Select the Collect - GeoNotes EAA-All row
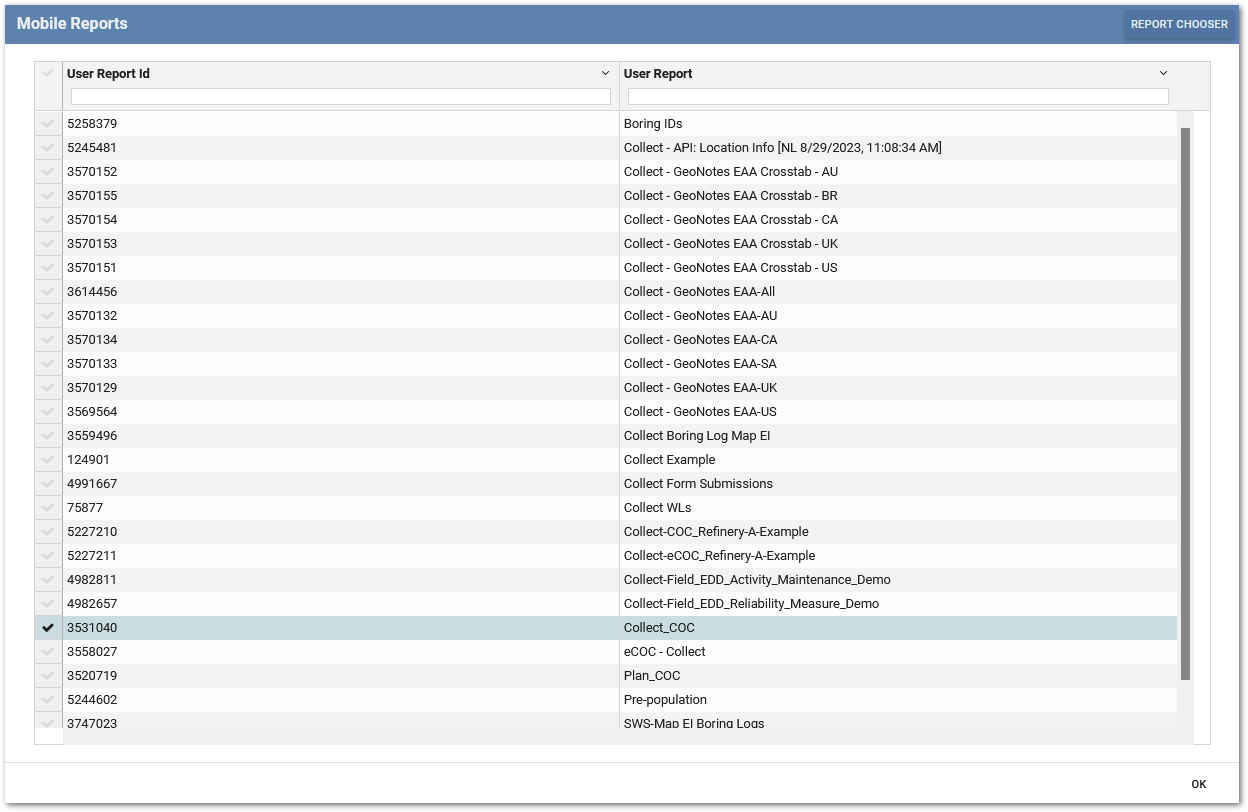This screenshot has height=812, width=1248. click(48, 291)
